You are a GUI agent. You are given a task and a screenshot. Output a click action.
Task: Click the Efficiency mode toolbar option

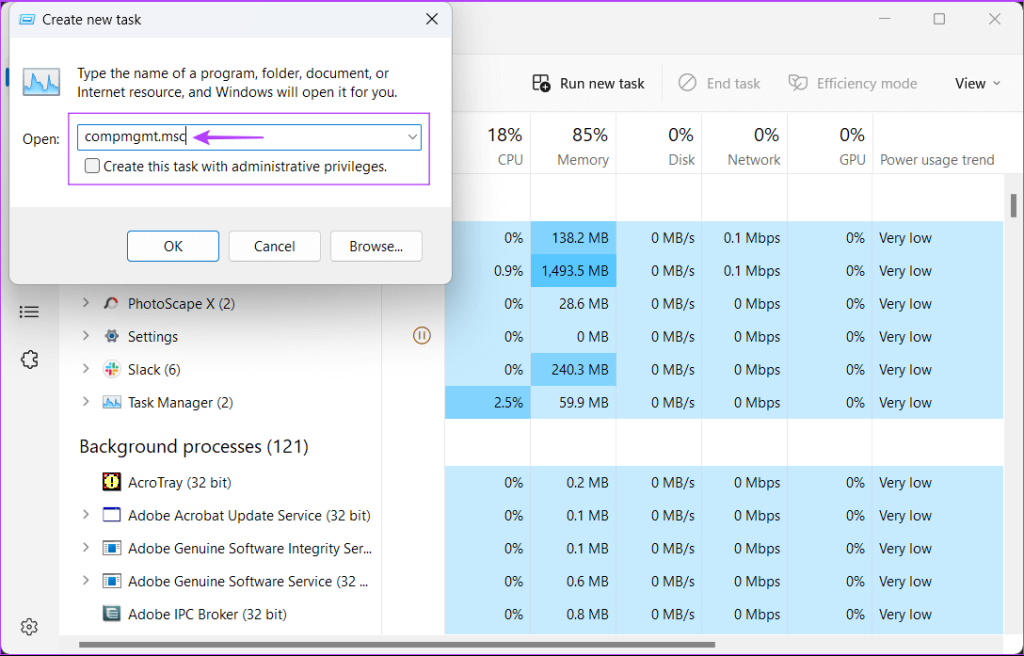click(852, 83)
